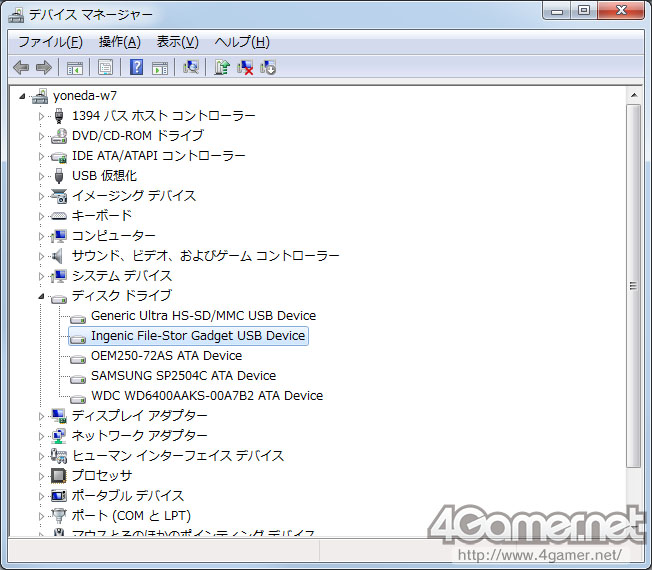Click the Uninstall device red X icon
The width and height of the screenshot is (652, 570).
pos(245,67)
